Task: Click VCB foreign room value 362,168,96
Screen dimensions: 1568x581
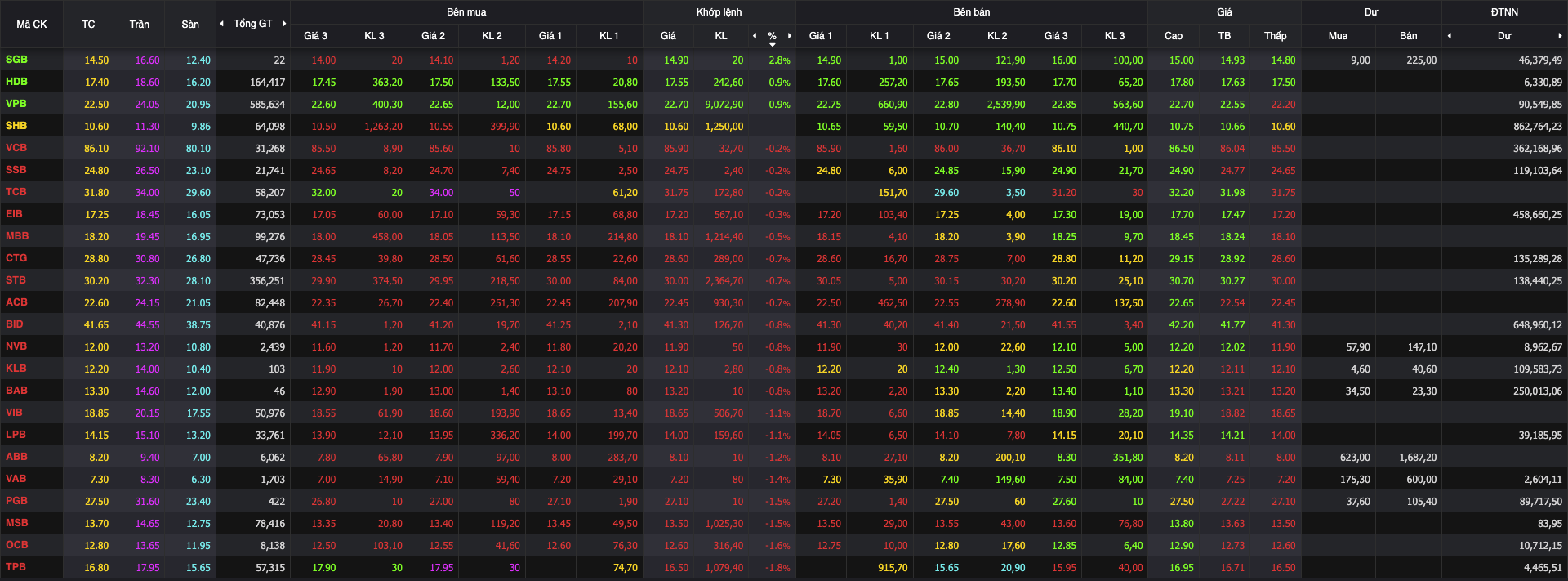Action: pos(1538,149)
